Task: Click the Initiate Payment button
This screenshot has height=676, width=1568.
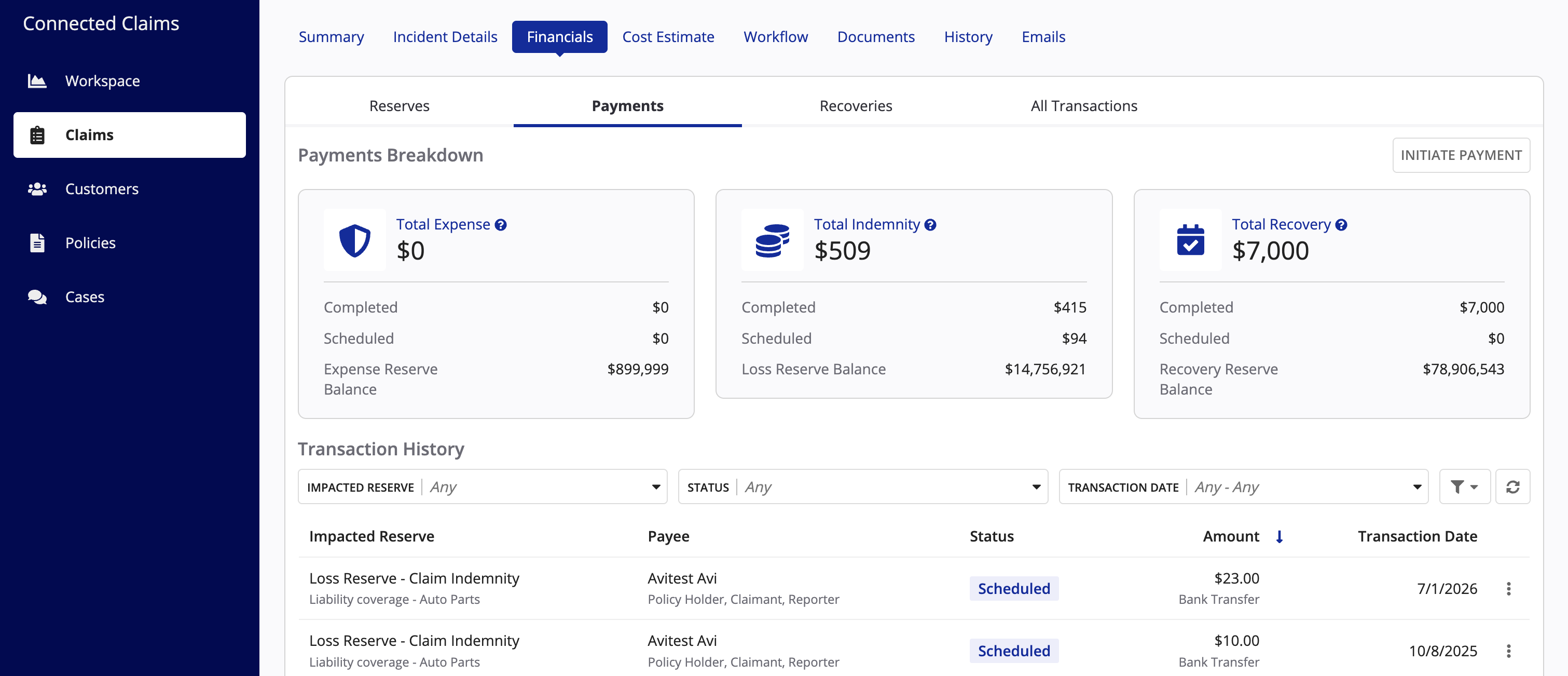Action: pos(1461,155)
